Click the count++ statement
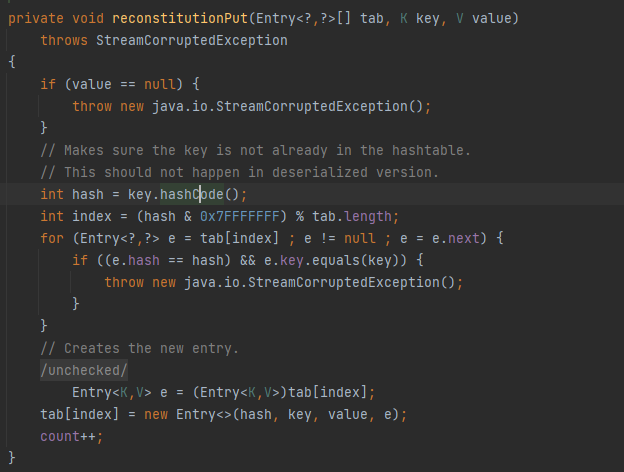 (71, 436)
